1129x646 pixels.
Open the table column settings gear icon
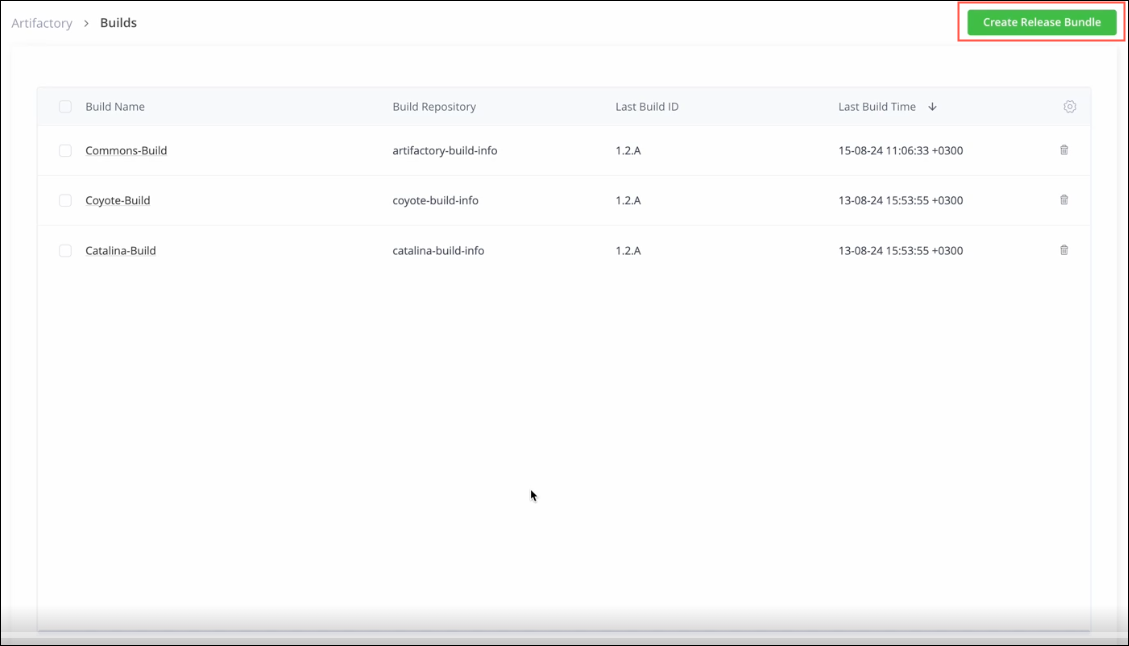1069,106
